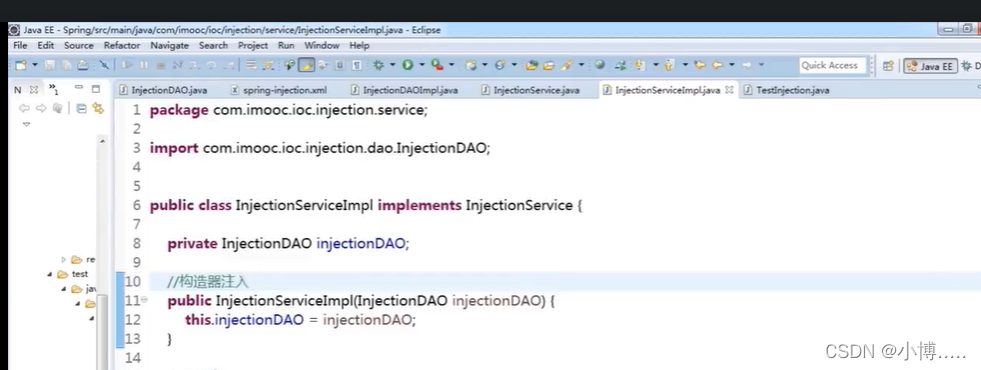The width and height of the screenshot is (981, 370).
Task: Open the Open Perspective icon
Action: pyautogui.click(x=888, y=65)
